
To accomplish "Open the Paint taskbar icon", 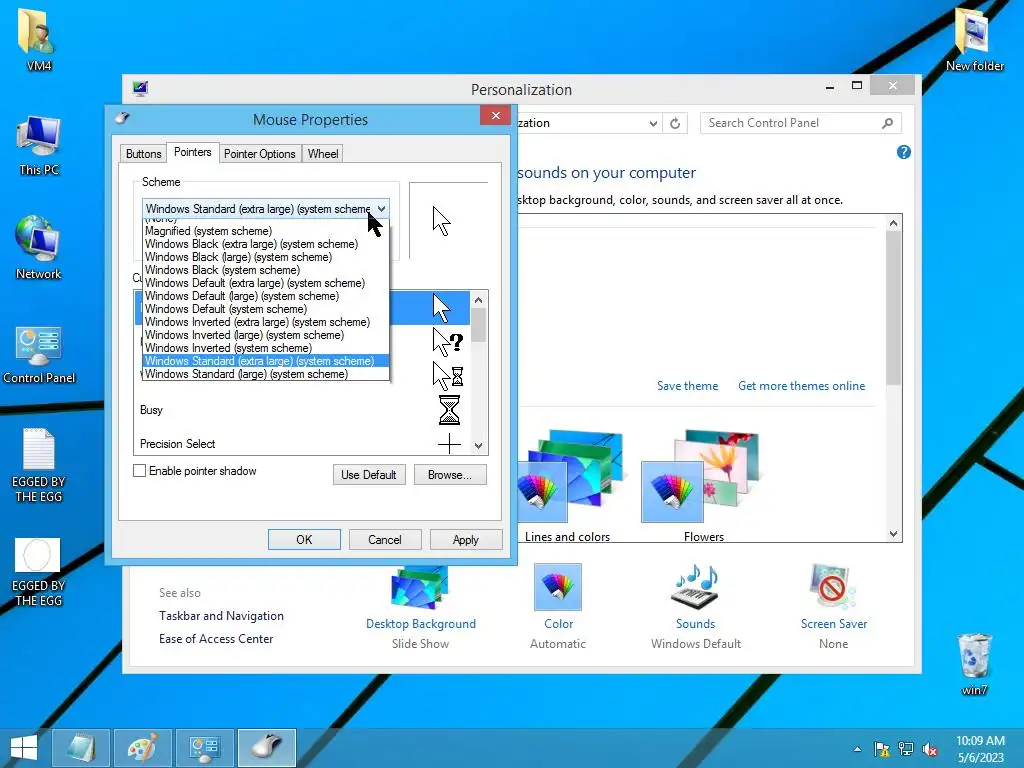I will click(142, 748).
